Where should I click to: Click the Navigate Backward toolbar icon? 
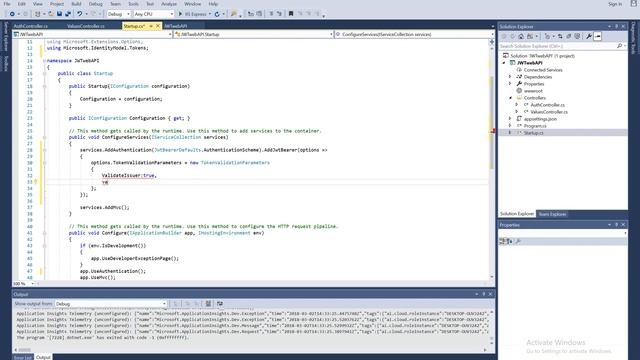click(x=12, y=14)
